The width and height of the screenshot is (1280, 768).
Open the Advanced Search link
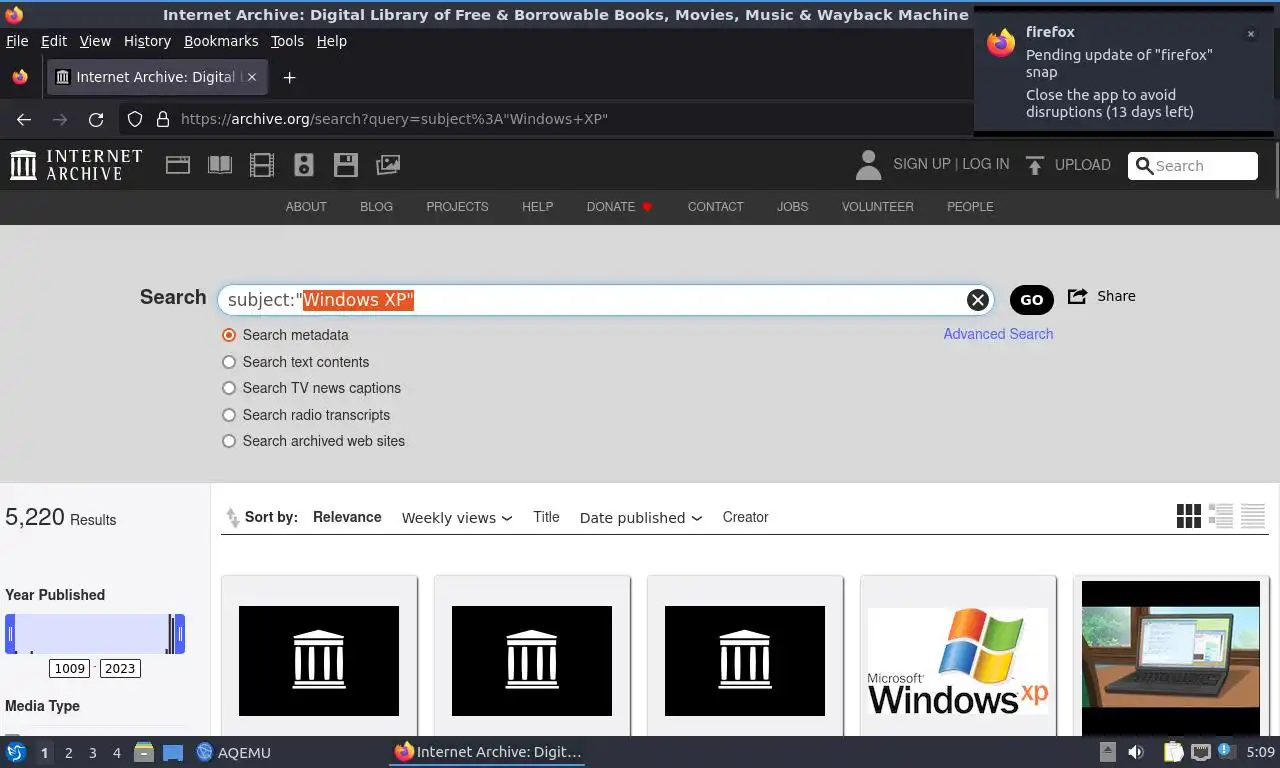tap(998, 334)
